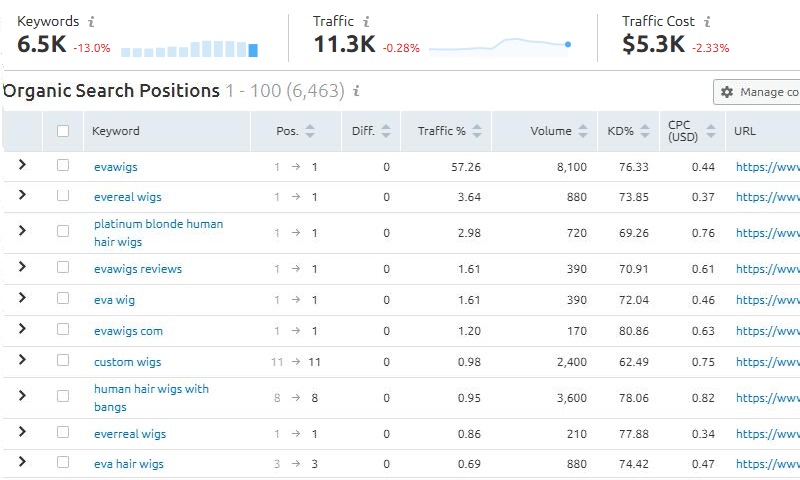
Task: Sort by Pos. column arrows
Action: (x=310, y=131)
